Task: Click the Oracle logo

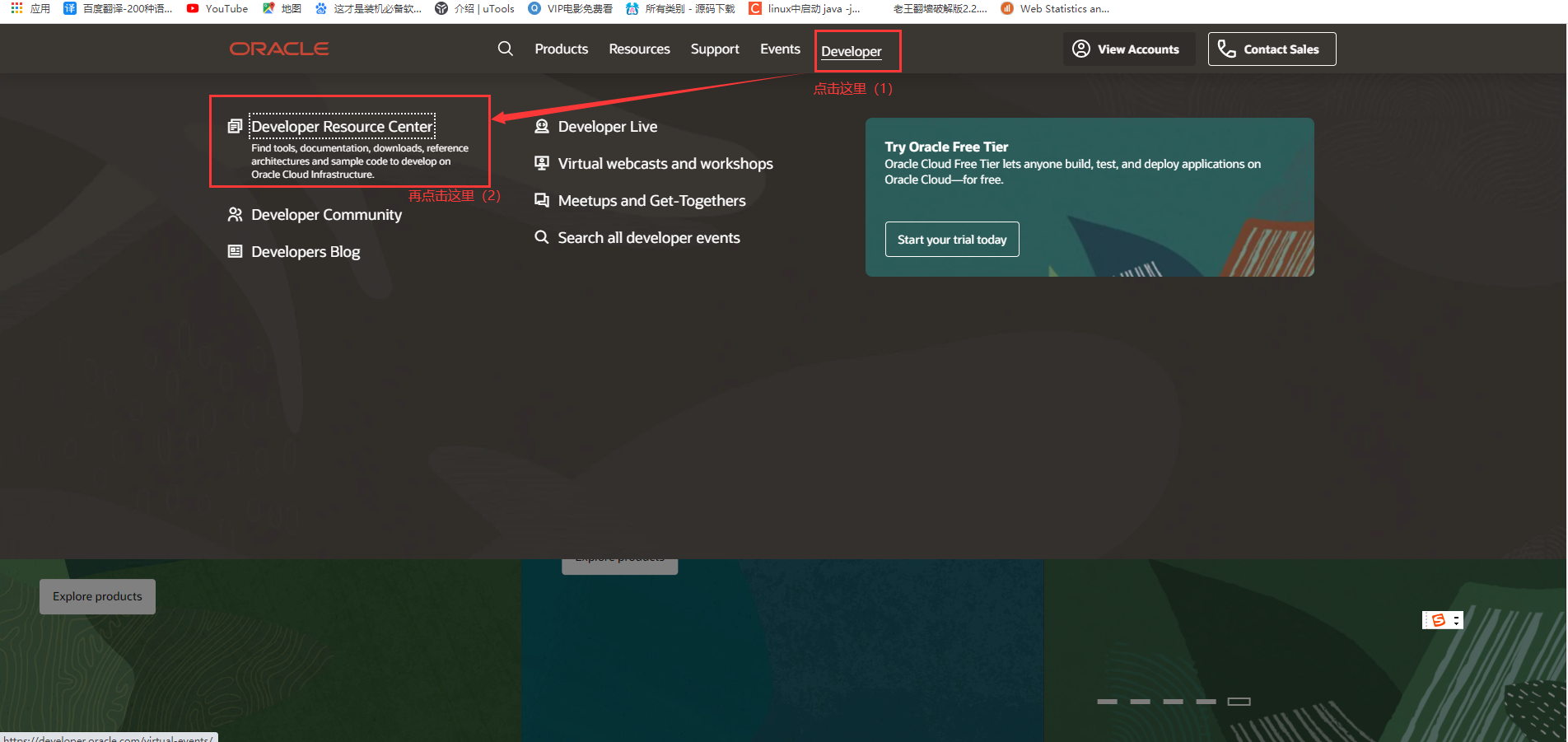Action: pos(279,49)
